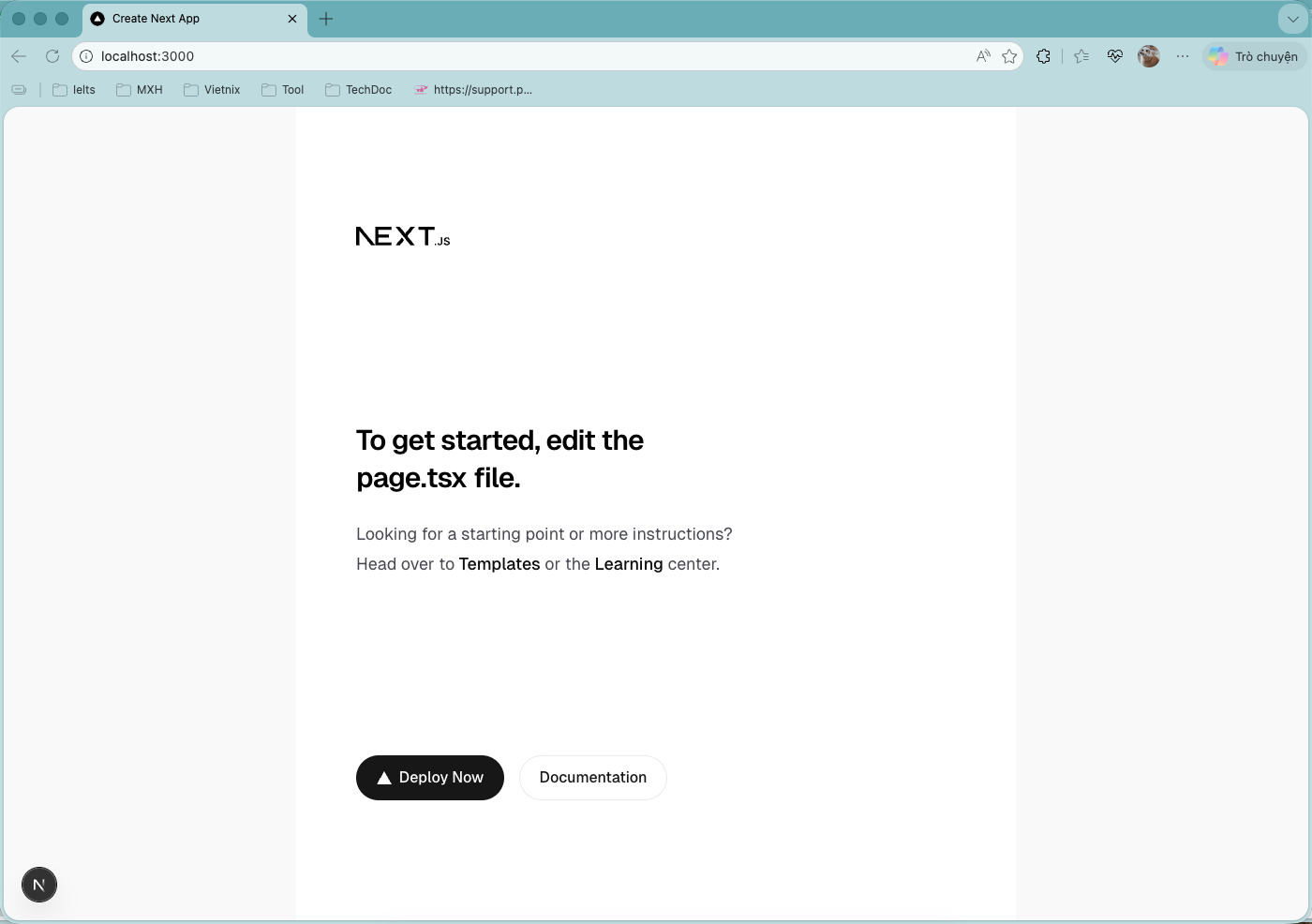This screenshot has height=924, width=1312.
Task: Open the Read aloud feature
Action: coord(982,56)
